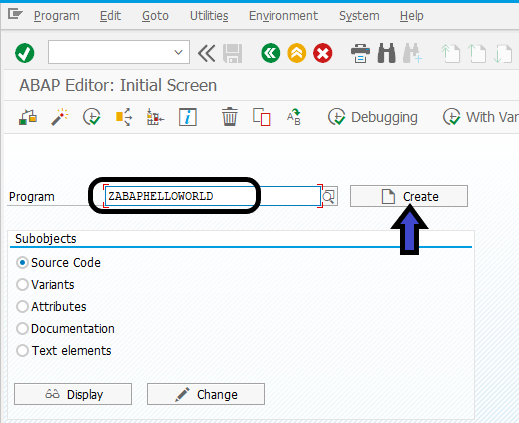This screenshot has height=423, width=519.
Task: Click the magic wand Activate icon
Action: (x=60, y=117)
